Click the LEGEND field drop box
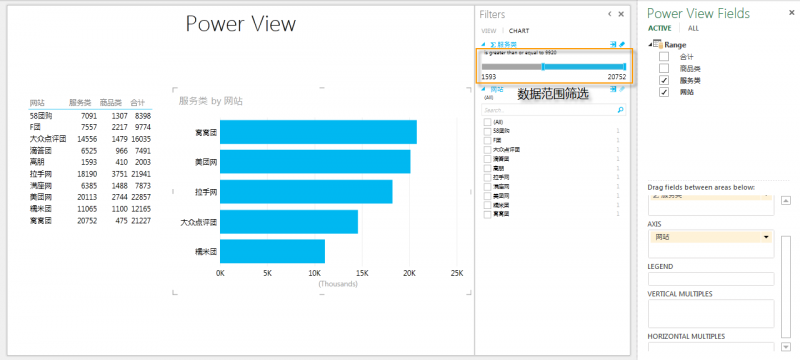 [x=711, y=279]
